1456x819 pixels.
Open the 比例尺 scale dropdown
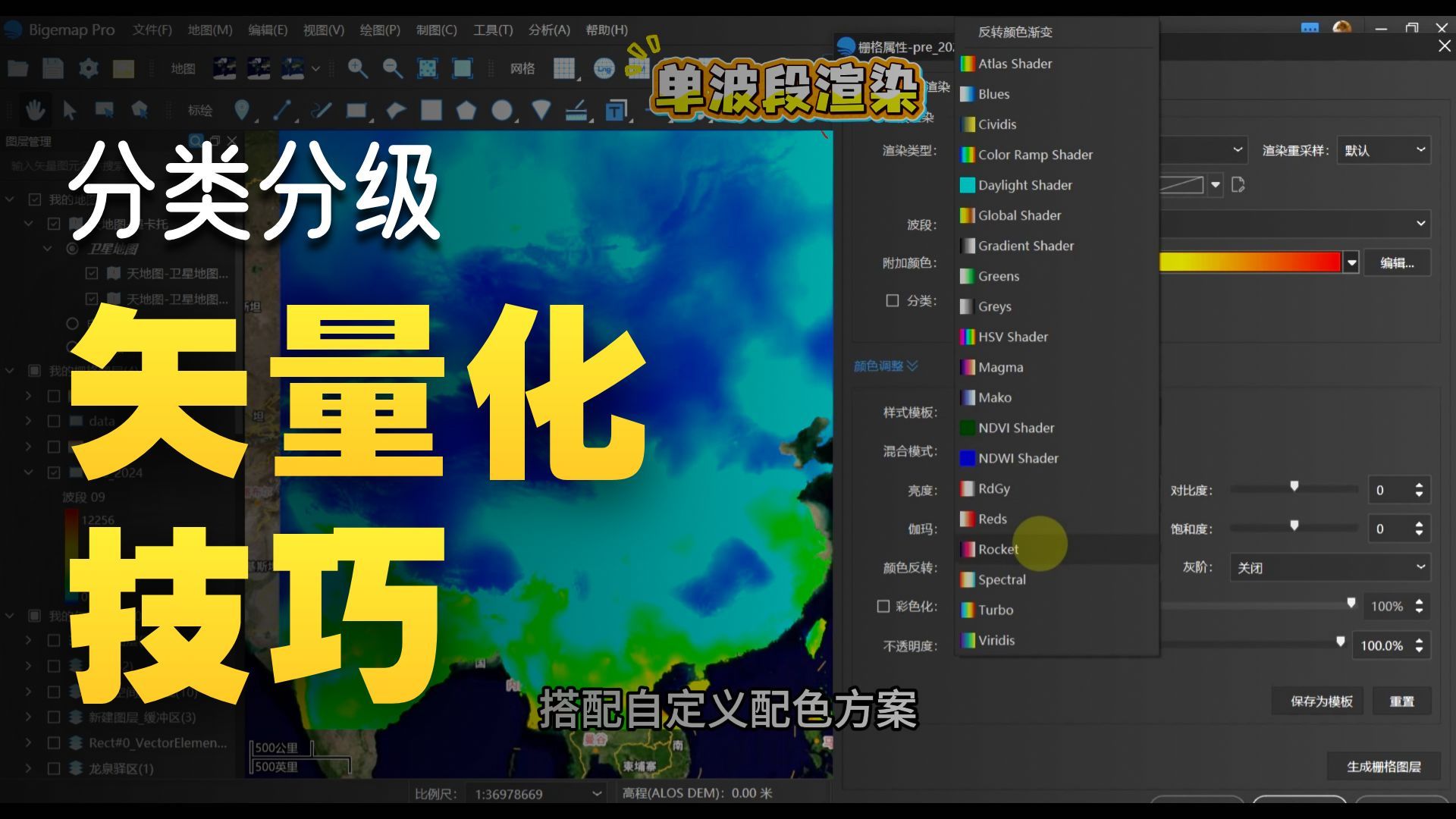pos(537,793)
